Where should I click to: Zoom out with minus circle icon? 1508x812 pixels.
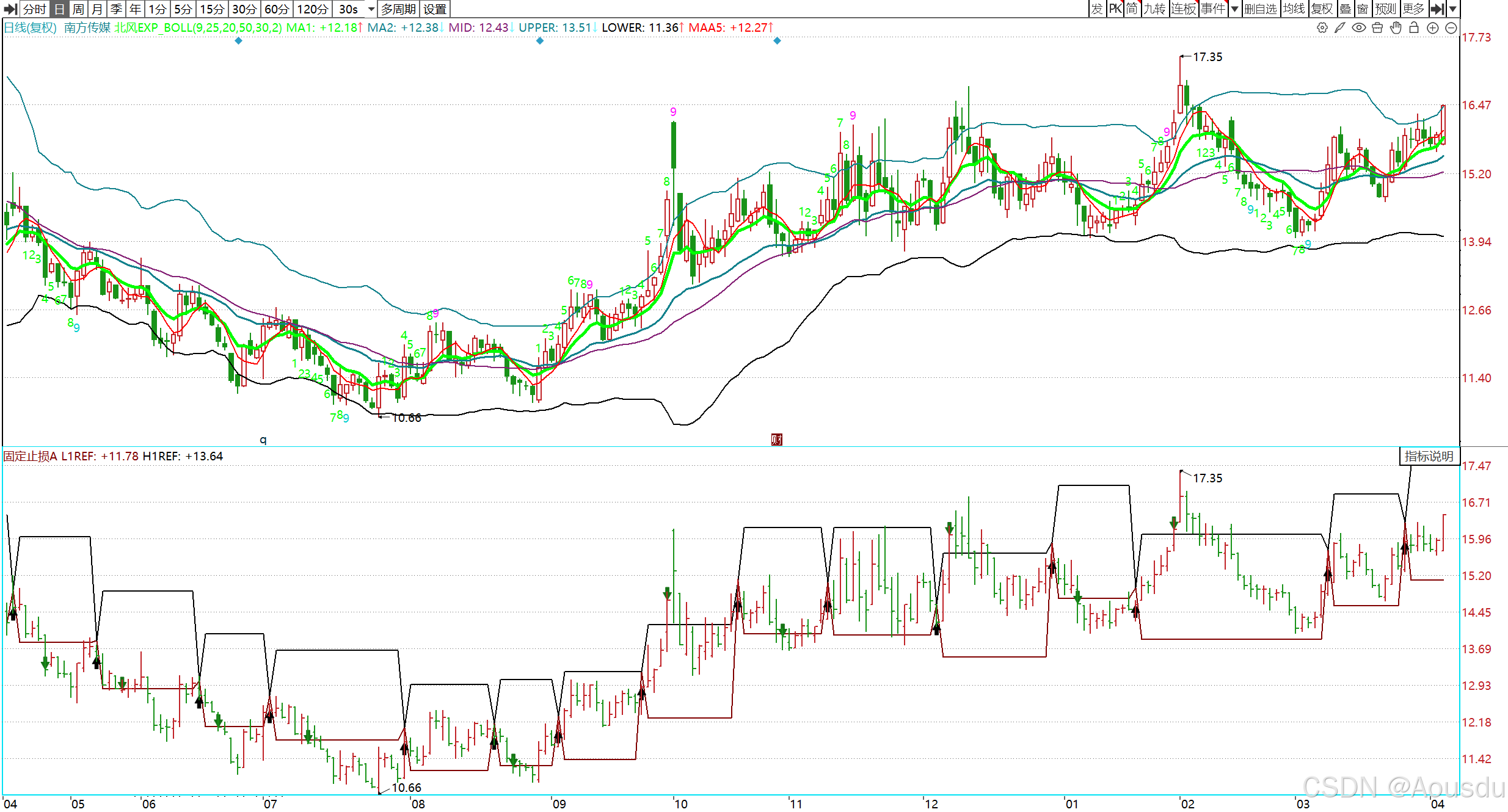(x=1451, y=27)
